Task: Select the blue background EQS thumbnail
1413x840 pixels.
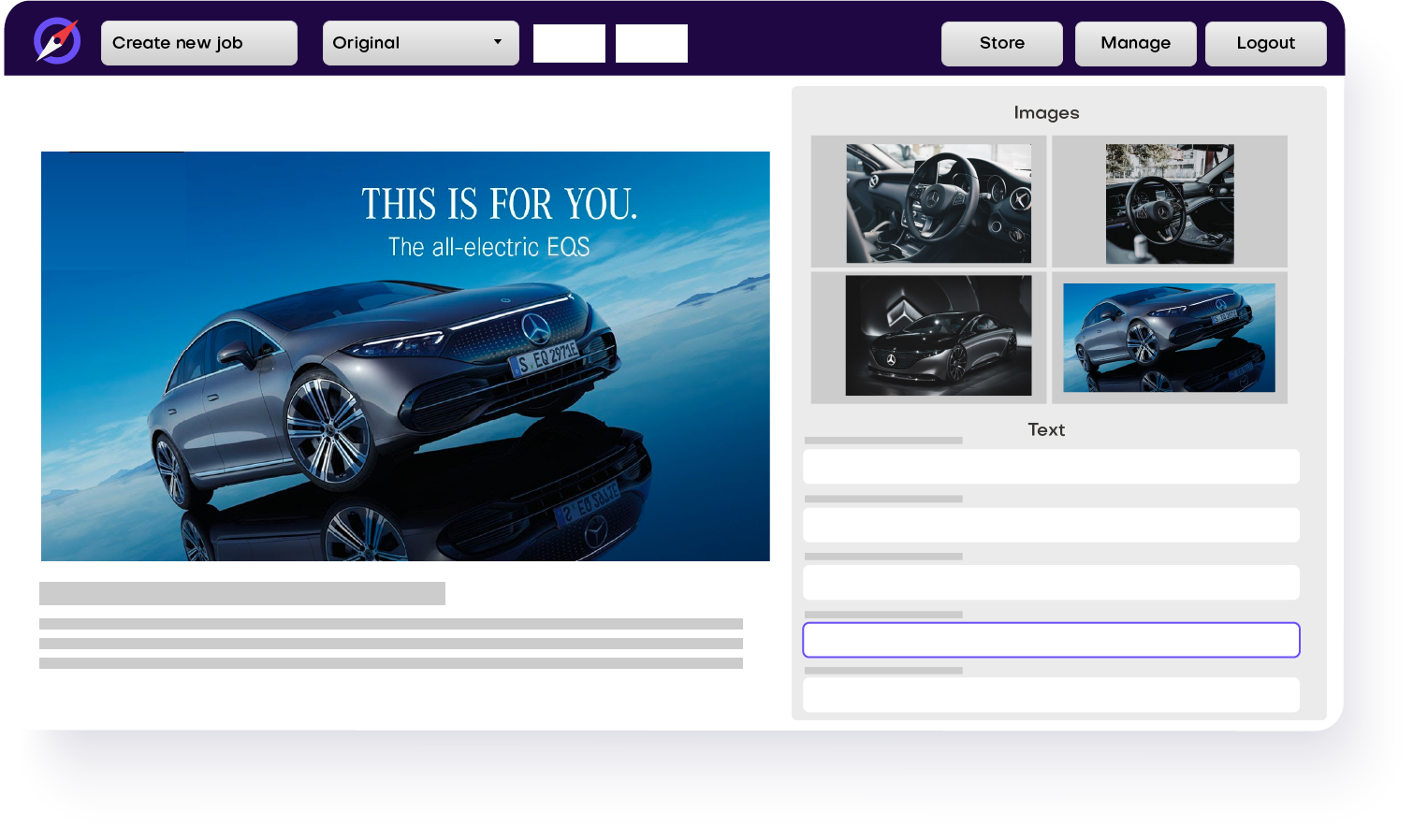Action: (1170, 338)
